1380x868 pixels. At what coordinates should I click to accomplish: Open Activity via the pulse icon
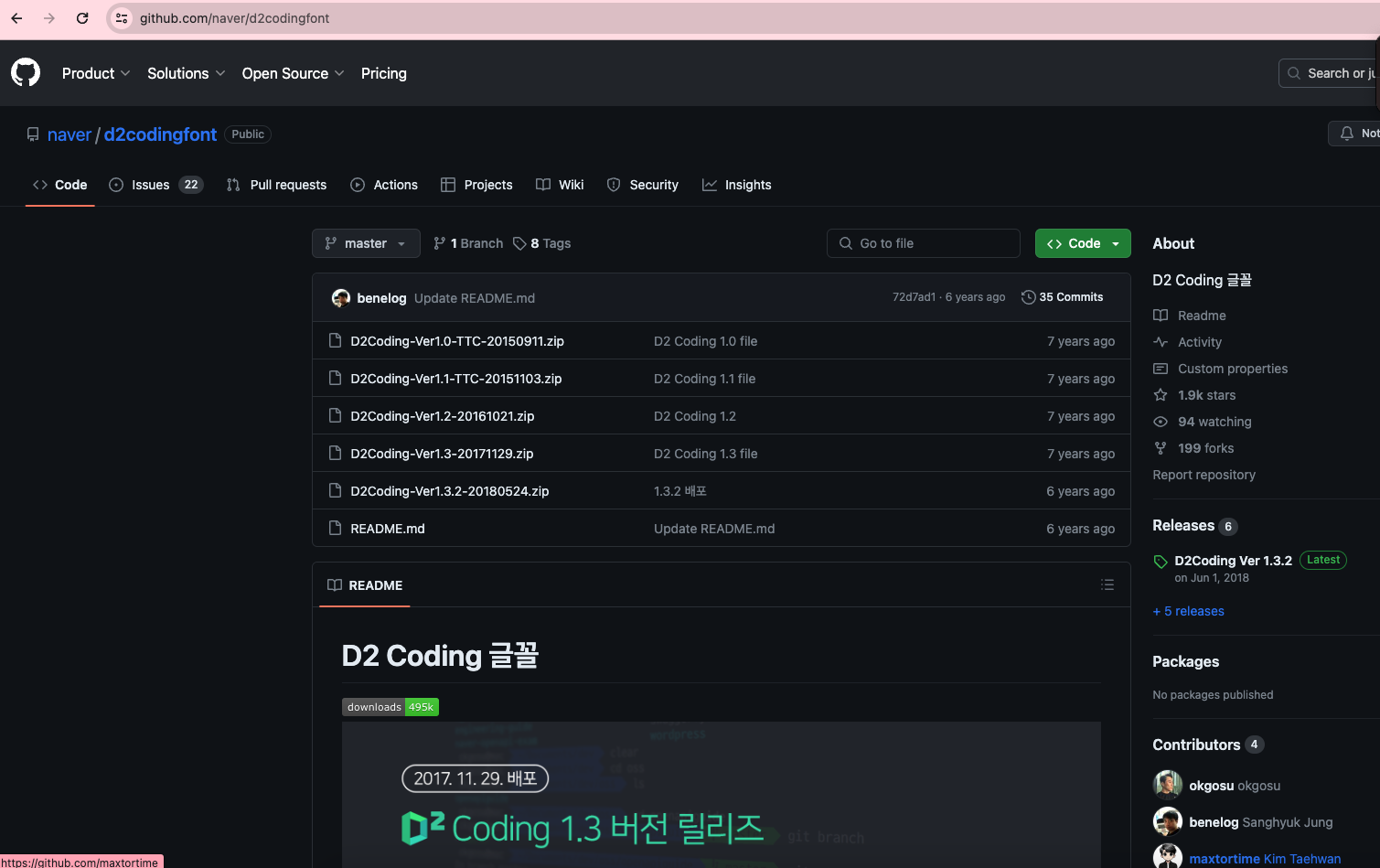pyautogui.click(x=1160, y=342)
